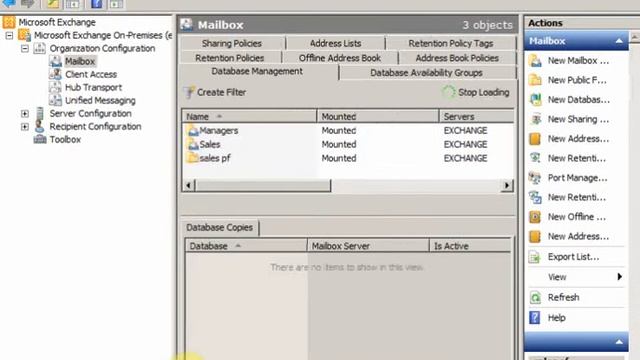Switch to Address Lists tab
This screenshot has height=360, width=640.
click(x=335, y=43)
